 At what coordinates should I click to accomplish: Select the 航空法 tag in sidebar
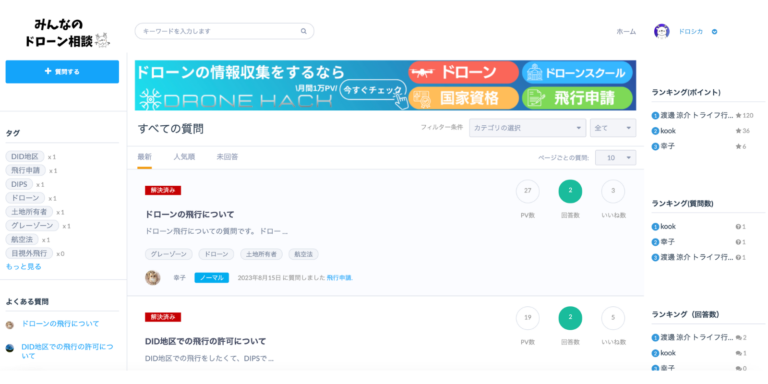(x=22, y=240)
